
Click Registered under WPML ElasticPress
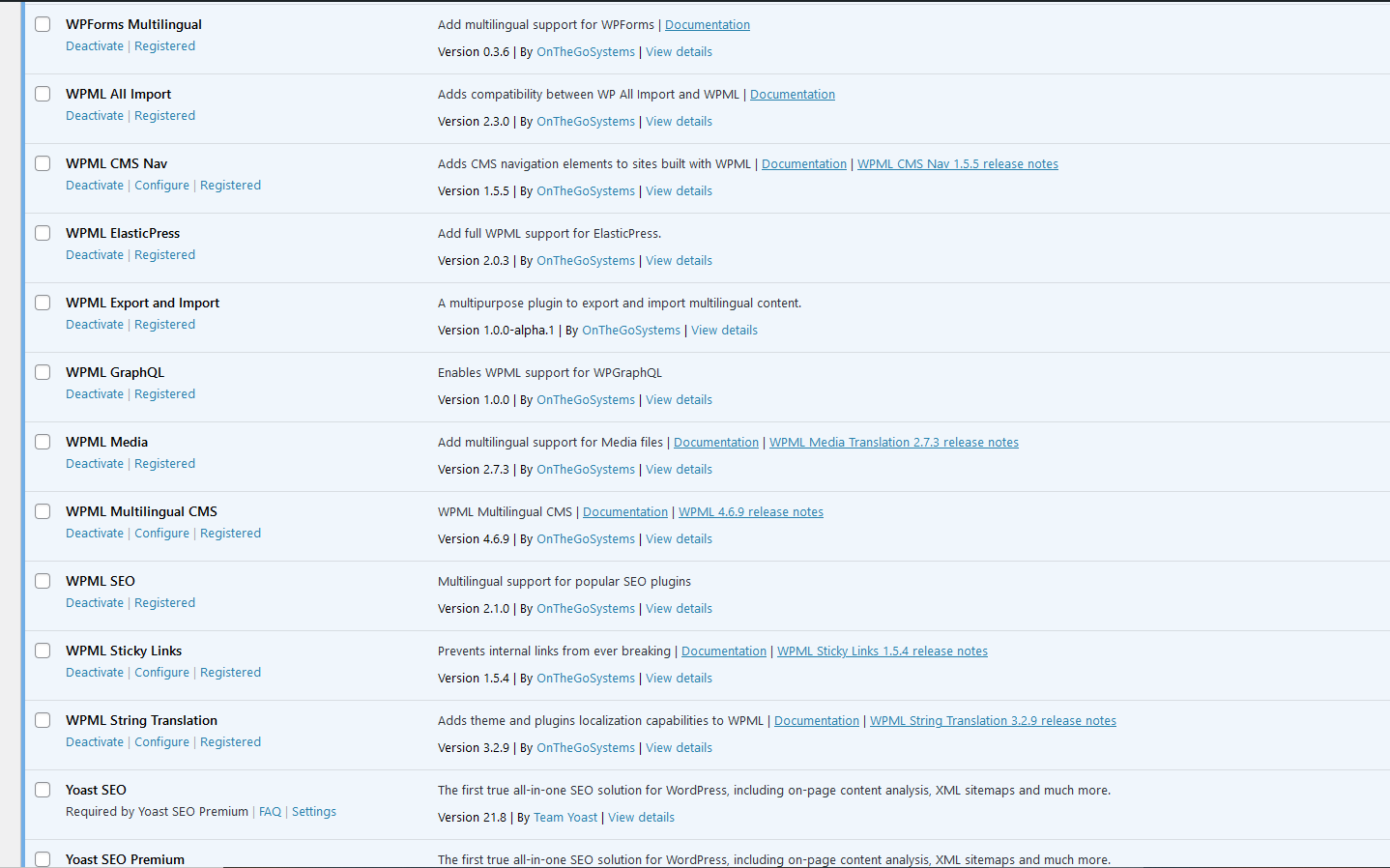(164, 255)
